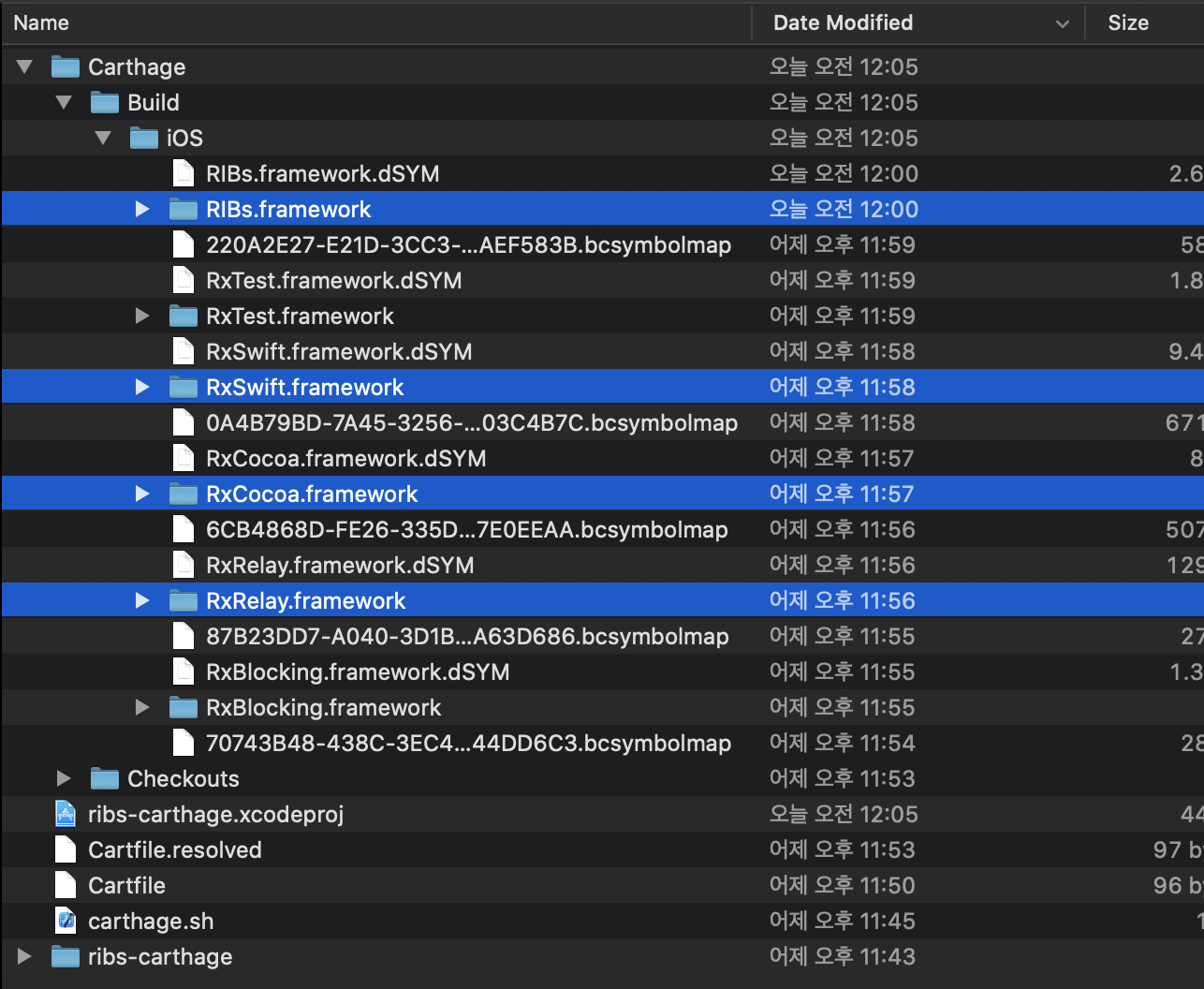Select the ribs-carthage.xcodeproj file name

[x=215, y=814]
